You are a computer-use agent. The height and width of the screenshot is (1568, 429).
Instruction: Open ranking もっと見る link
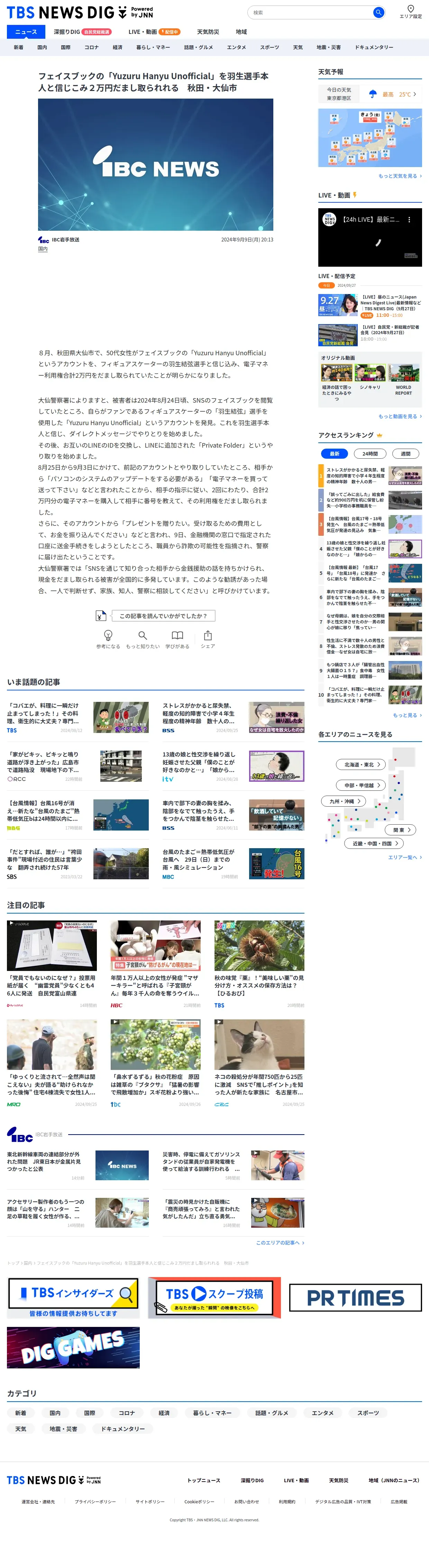pyautogui.click(x=407, y=715)
